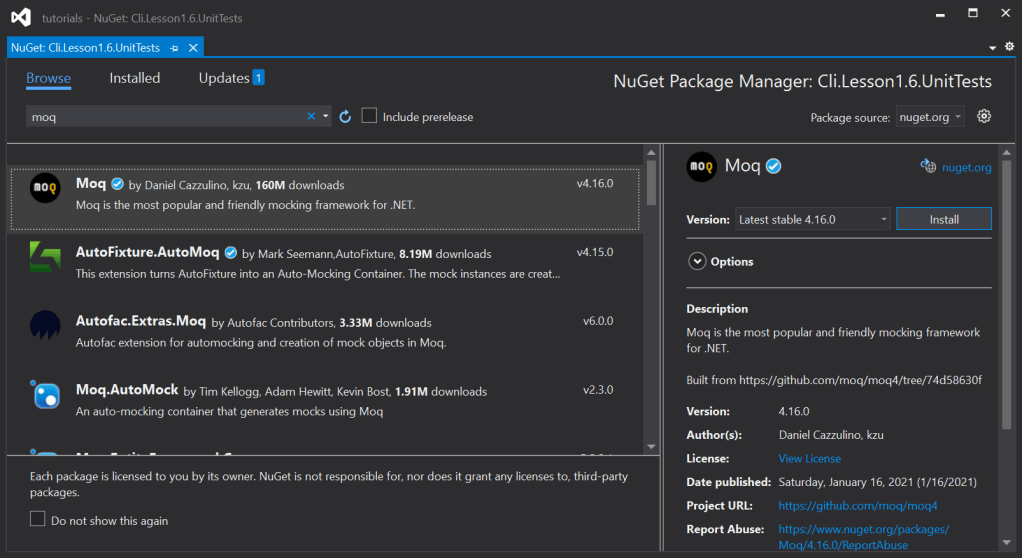Open the package source settings gear

coord(984,116)
